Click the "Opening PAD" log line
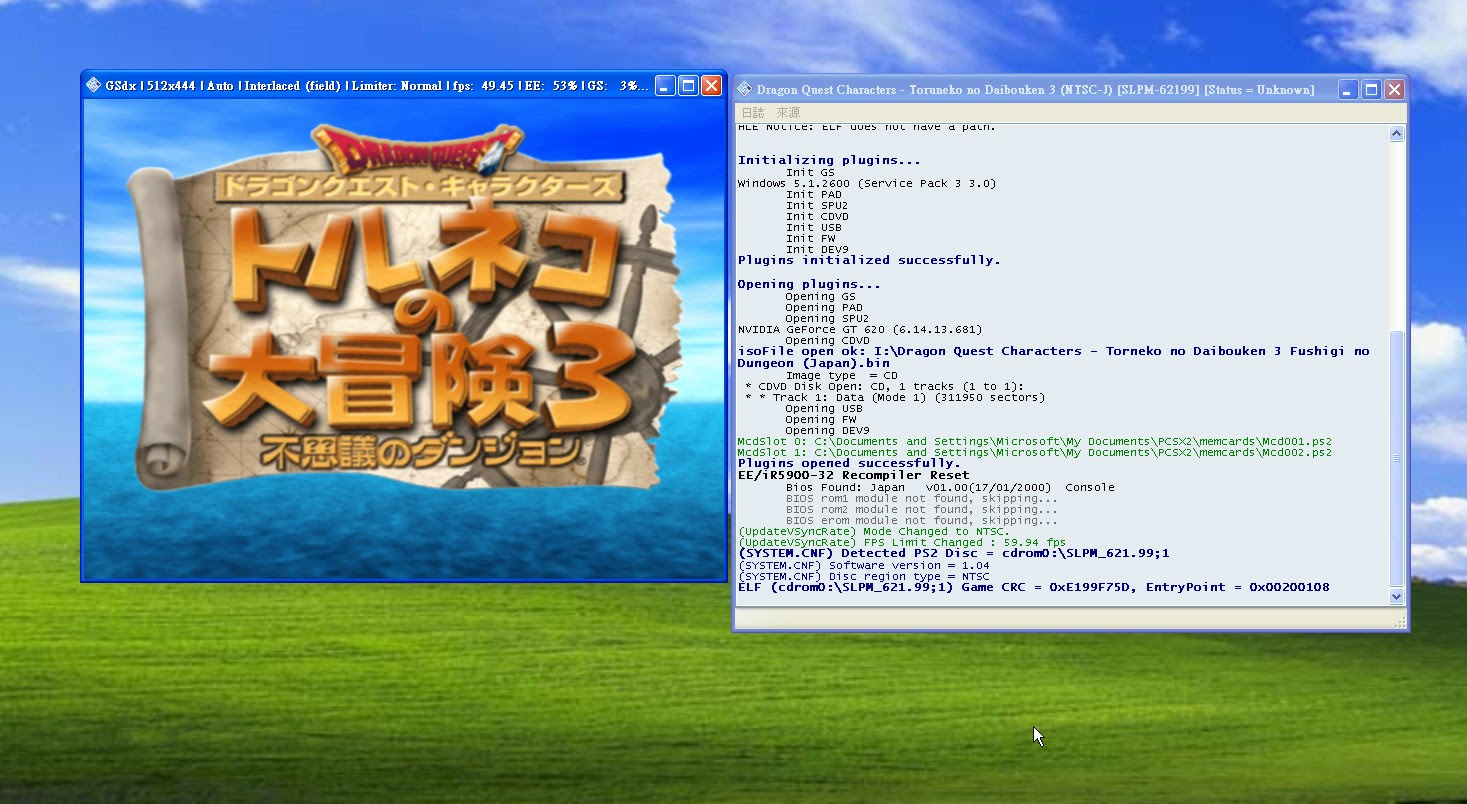This screenshot has height=804, width=1467. pos(825,308)
